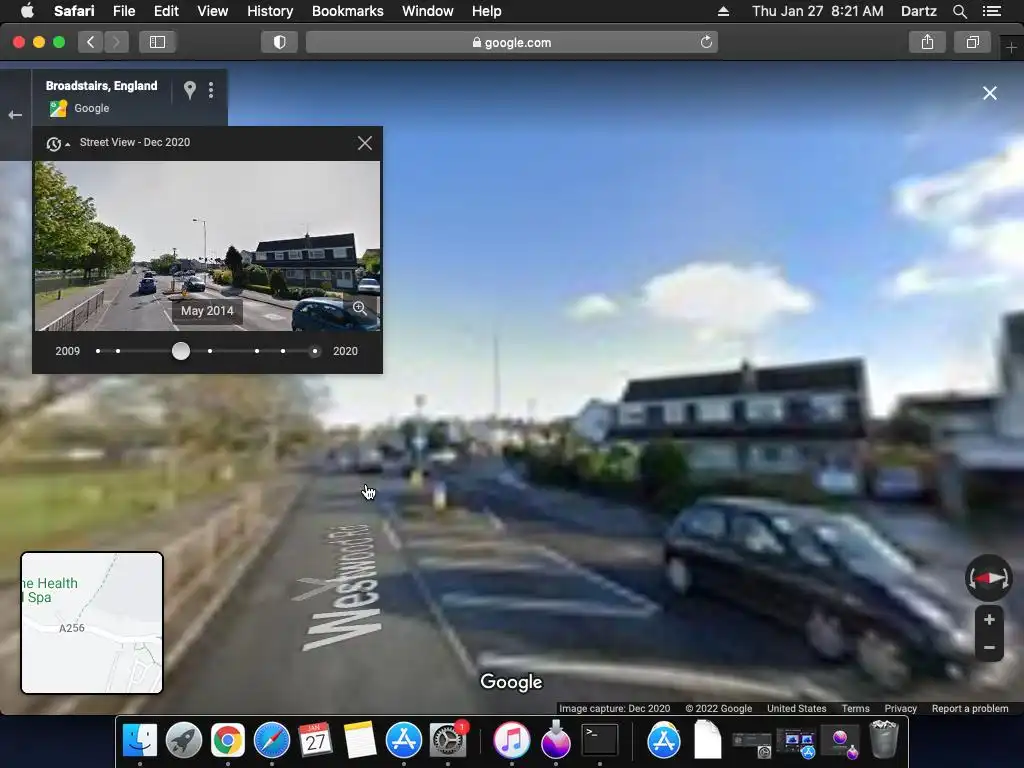This screenshot has height=768, width=1024.
Task: Open Launchpad from the Dock
Action: [x=184, y=741]
